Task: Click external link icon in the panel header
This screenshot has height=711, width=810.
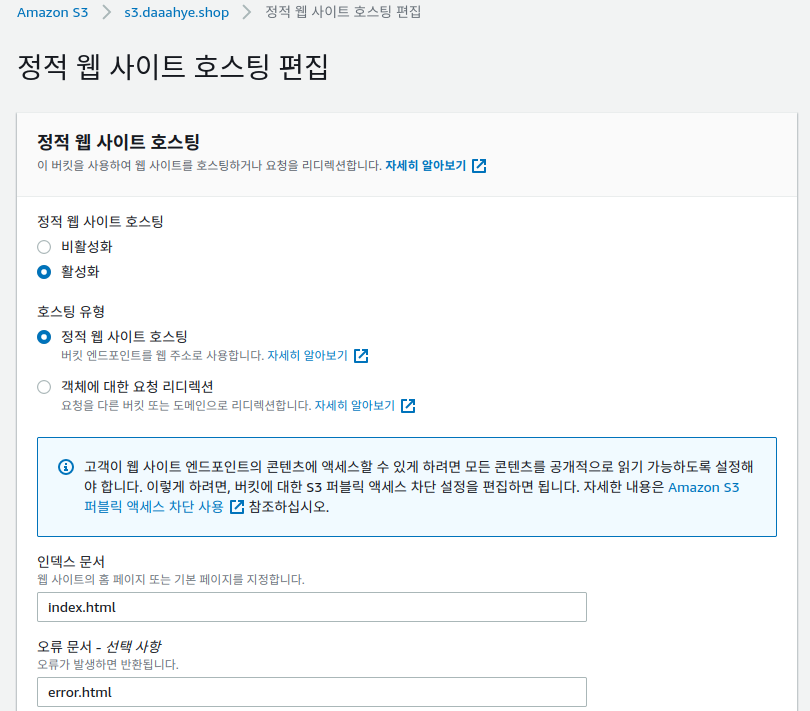Action: pyautogui.click(x=479, y=166)
